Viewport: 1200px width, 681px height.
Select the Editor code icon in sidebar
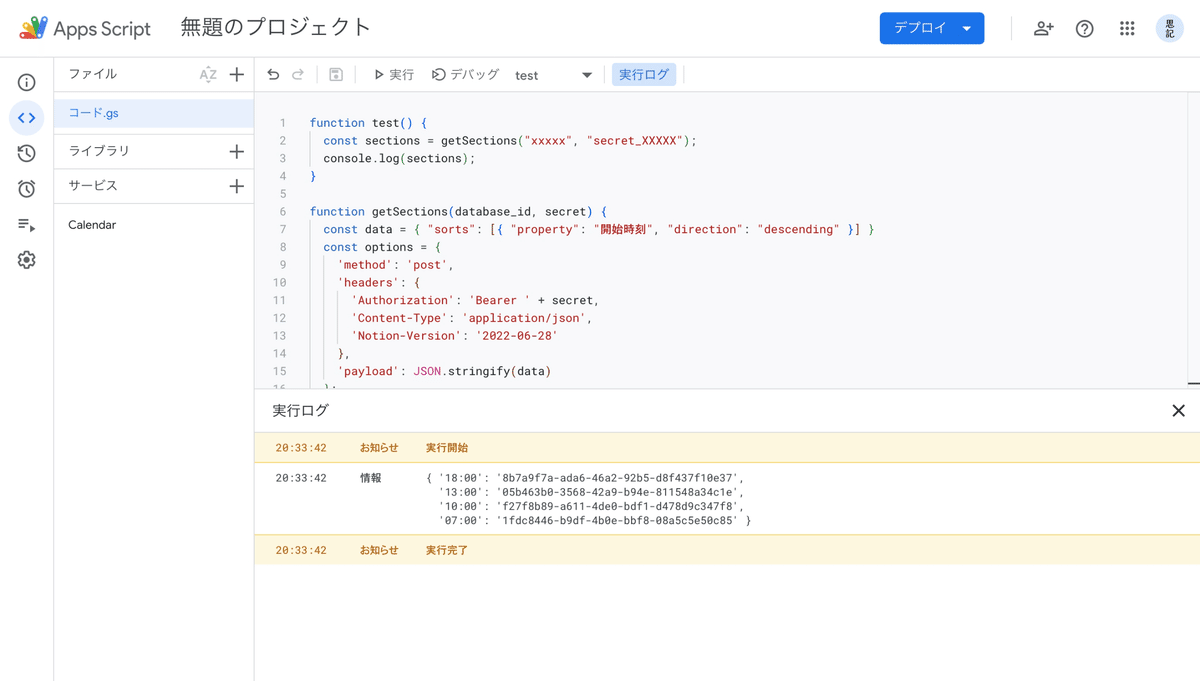pos(27,118)
